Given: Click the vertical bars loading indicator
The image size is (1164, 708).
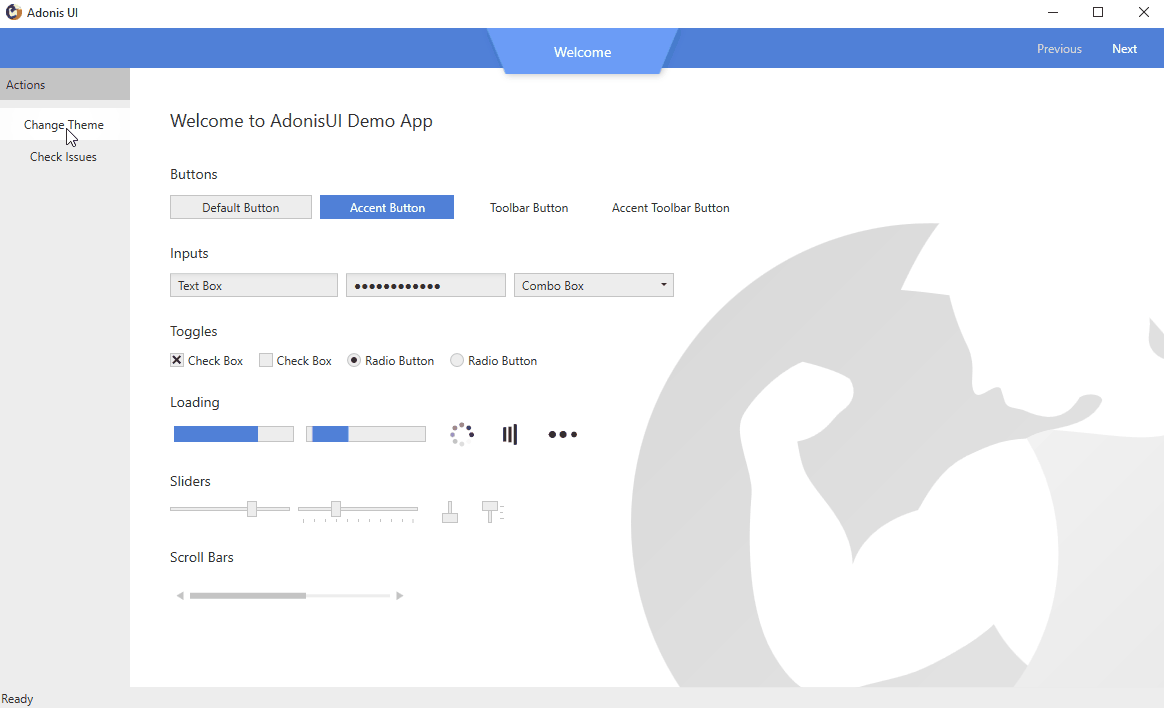Looking at the screenshot, I should coord(509,434).
